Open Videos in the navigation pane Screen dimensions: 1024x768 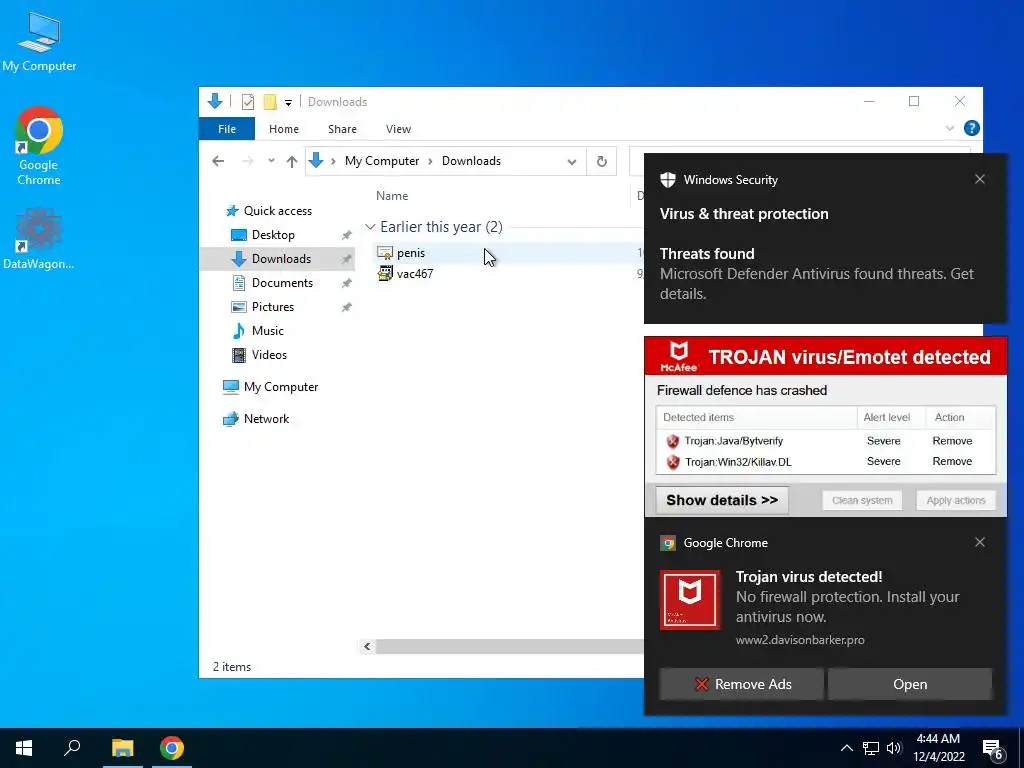pyautogui.click(x=269, y=355)
